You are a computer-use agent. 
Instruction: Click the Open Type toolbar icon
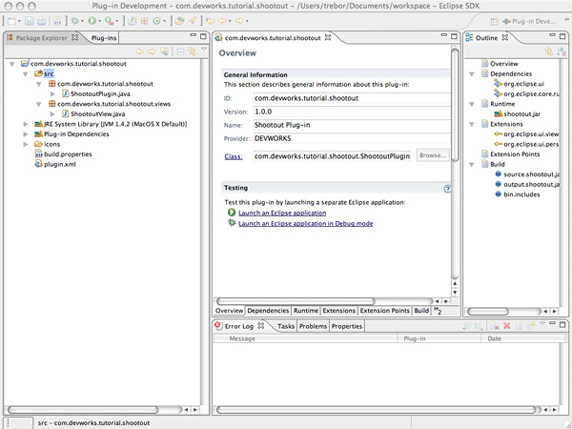point(179,21)
